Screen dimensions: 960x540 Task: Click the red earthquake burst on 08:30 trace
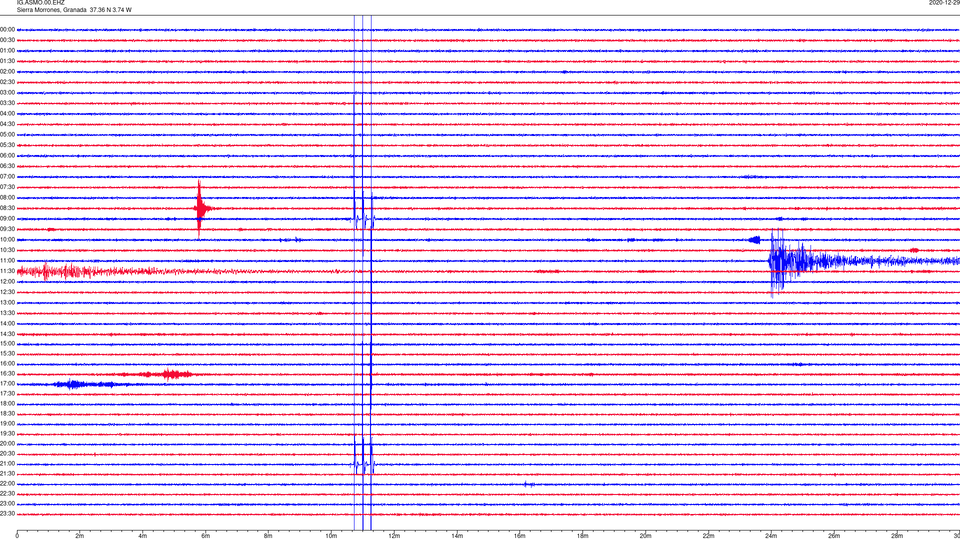tap(200, 209)
